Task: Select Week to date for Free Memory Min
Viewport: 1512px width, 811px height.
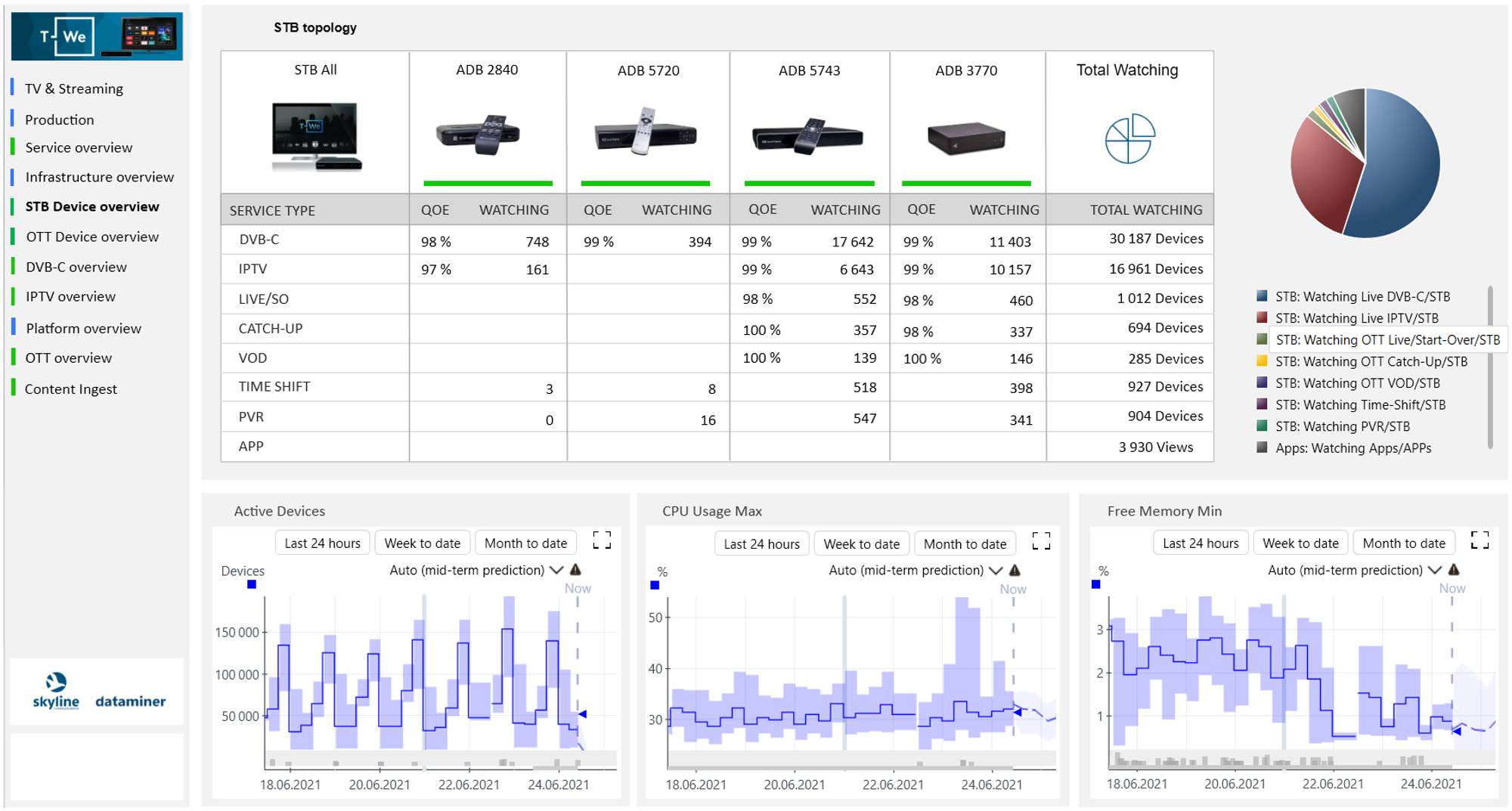Action: (x=1301, y=543)
